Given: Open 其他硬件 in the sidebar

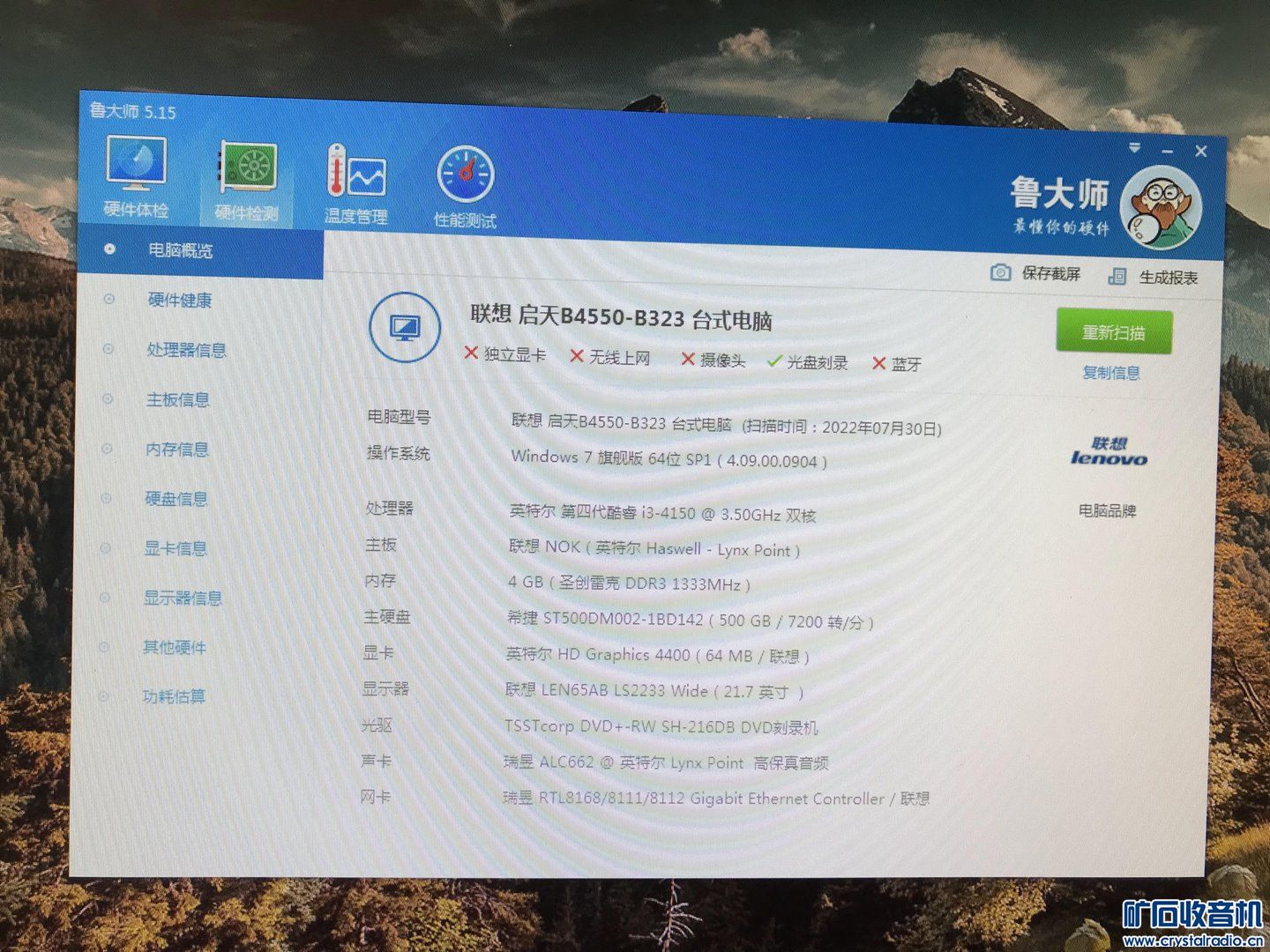Looking at the screenshot, I should click(x=175, y=648).
